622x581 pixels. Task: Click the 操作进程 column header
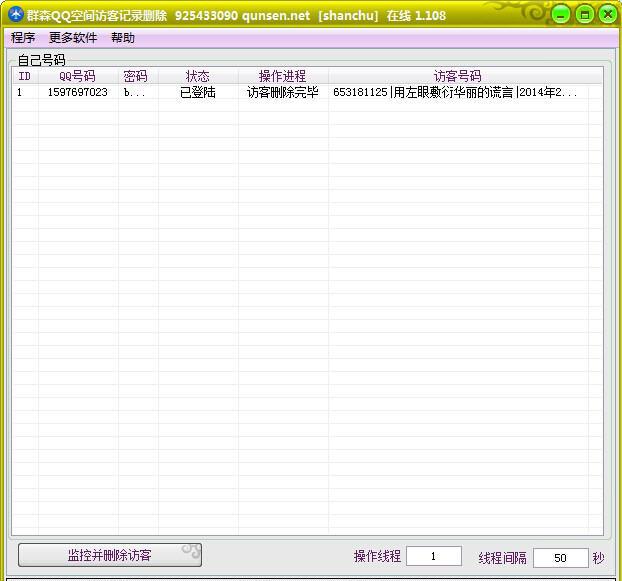(x=283, y=76)
